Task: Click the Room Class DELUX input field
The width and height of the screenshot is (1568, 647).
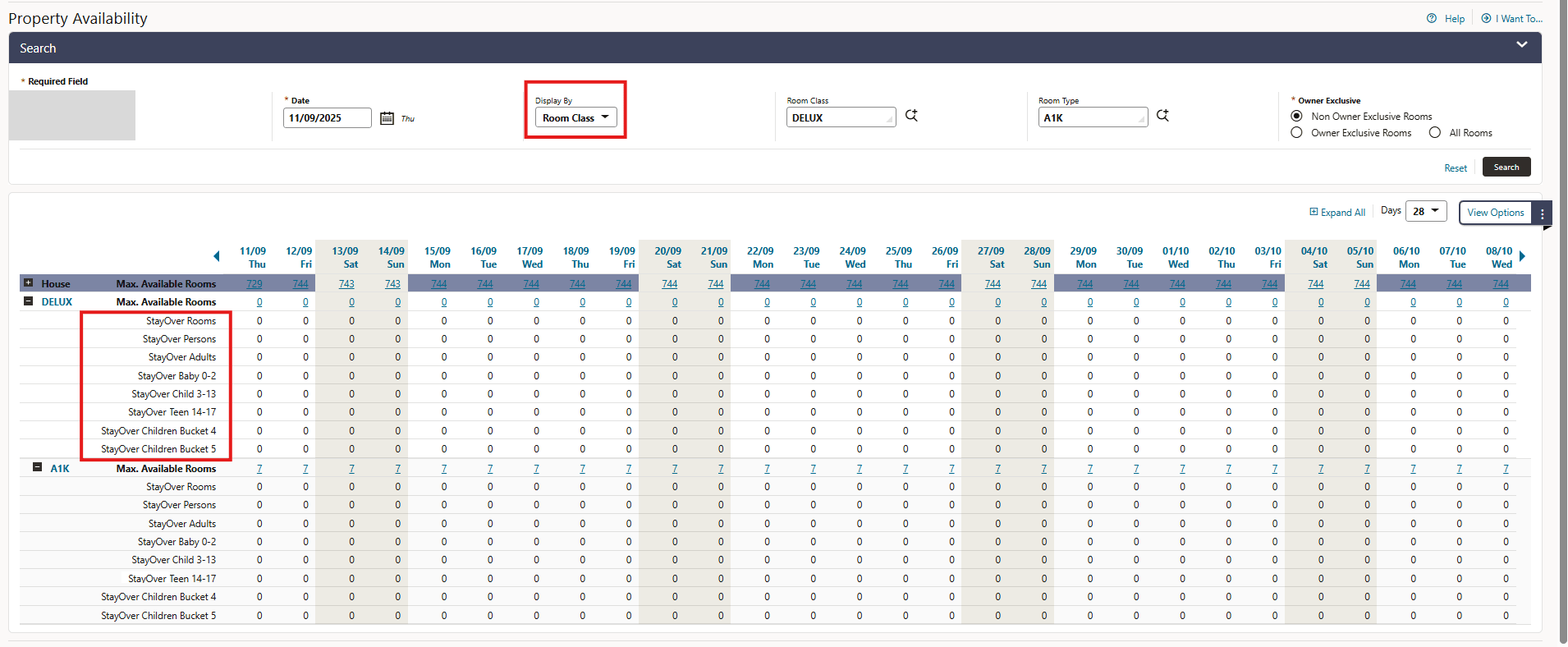Action: click(841, 118)
